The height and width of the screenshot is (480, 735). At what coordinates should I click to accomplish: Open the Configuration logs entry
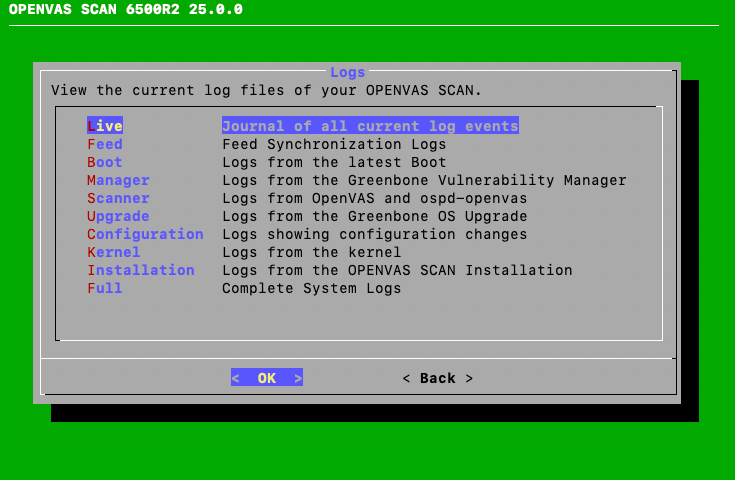pos(145,234)
